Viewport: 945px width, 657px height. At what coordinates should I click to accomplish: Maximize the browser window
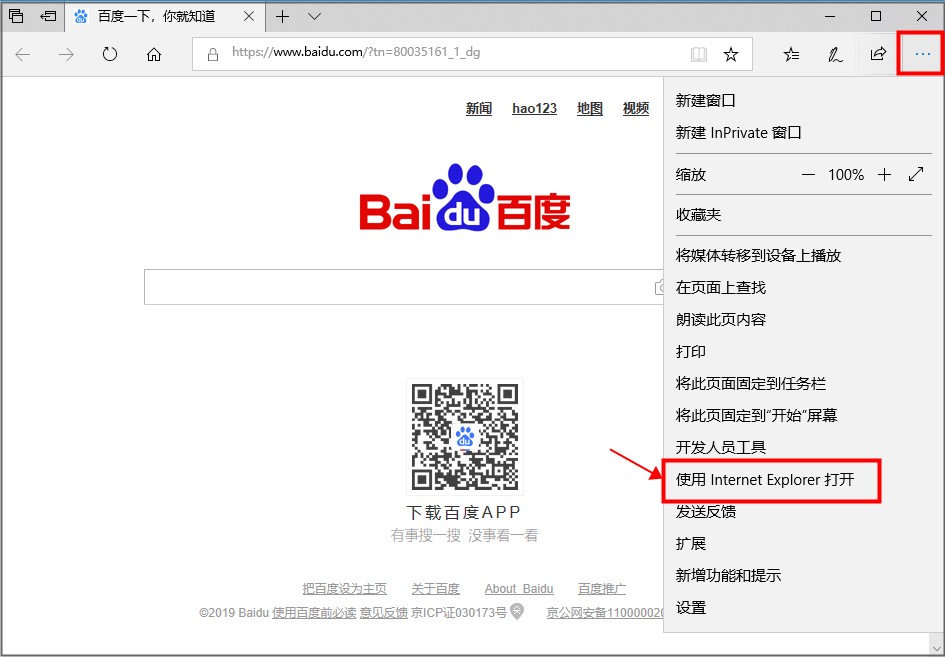point(876,16)
